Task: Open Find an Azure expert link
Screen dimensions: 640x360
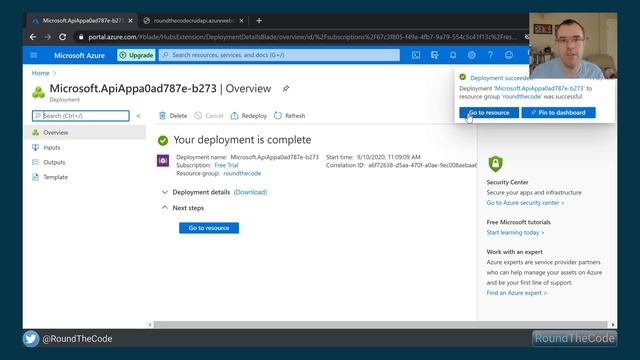Action: click(x=516, y=293)
